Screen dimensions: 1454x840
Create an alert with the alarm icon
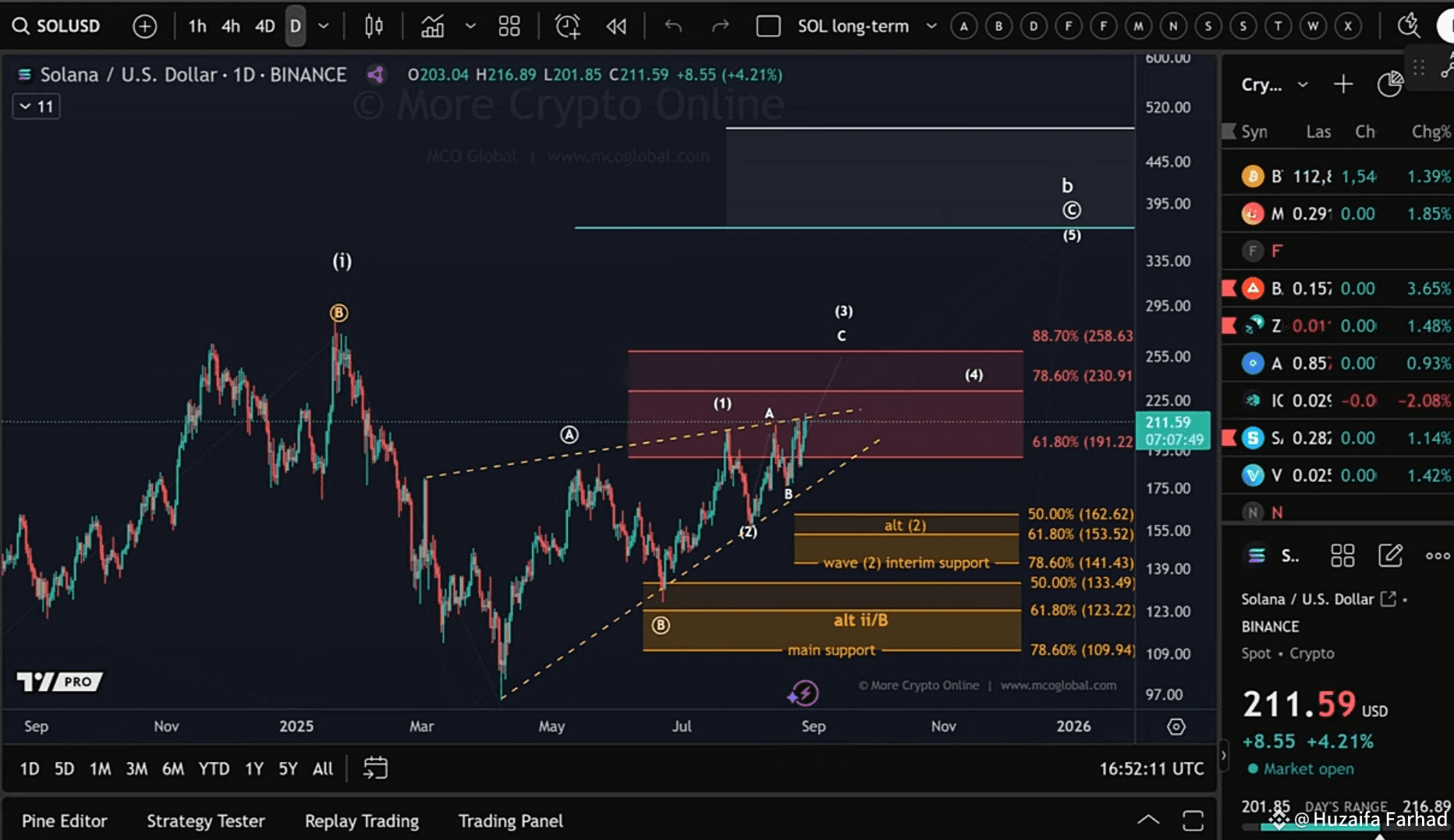click(x=568, y=27)
